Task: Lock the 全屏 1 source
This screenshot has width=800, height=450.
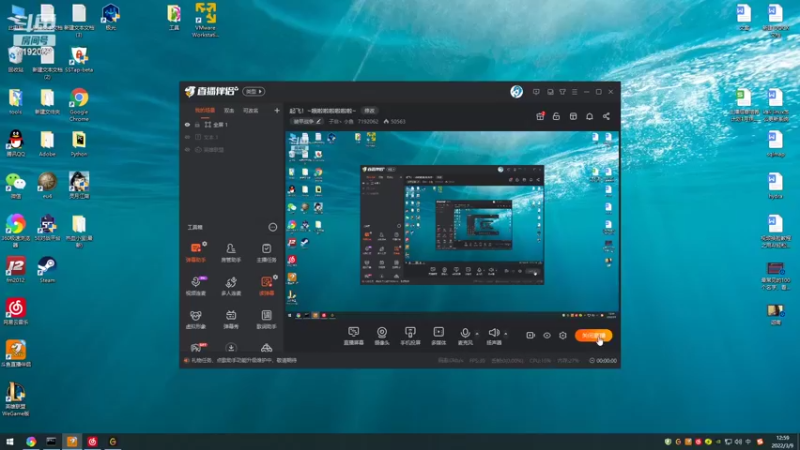Action: pos(197,124)
